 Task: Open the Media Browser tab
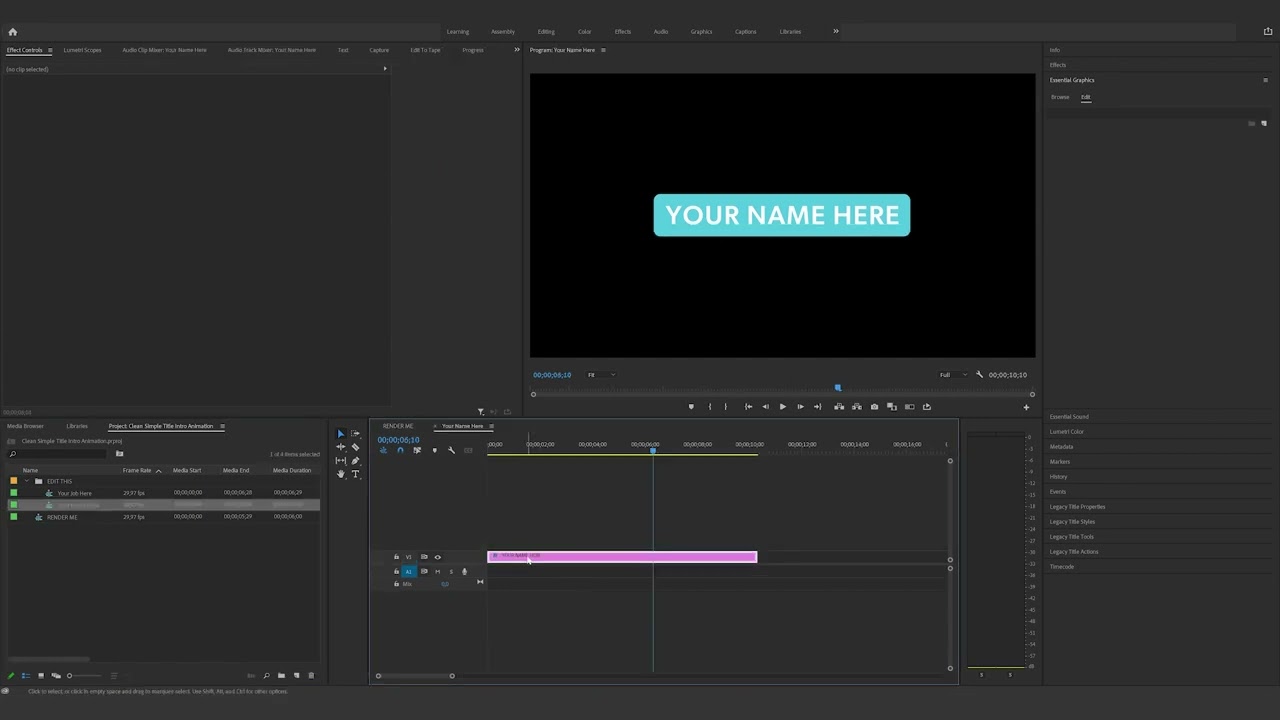[25, 426]
